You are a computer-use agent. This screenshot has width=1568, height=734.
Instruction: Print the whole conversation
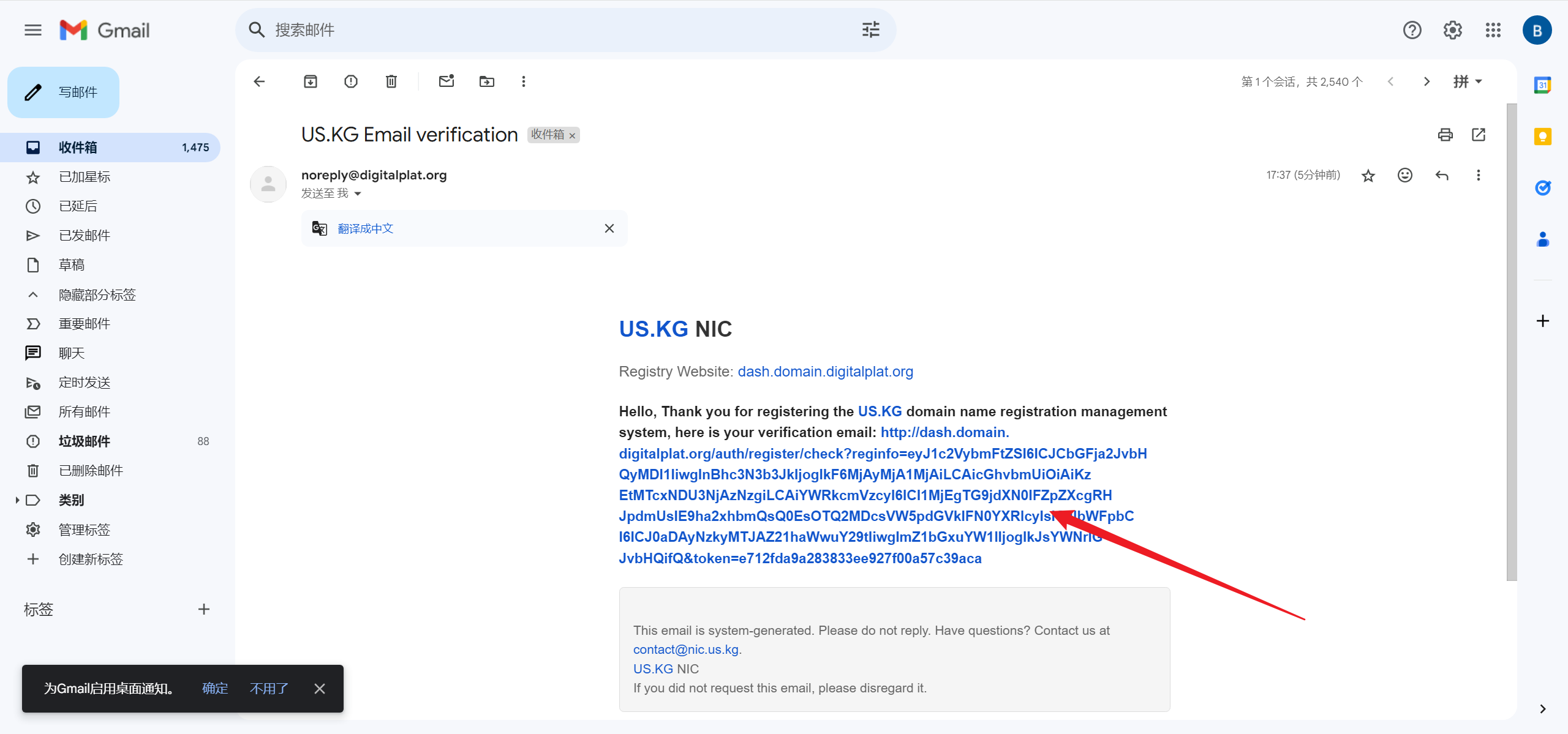click(1445, 135)
